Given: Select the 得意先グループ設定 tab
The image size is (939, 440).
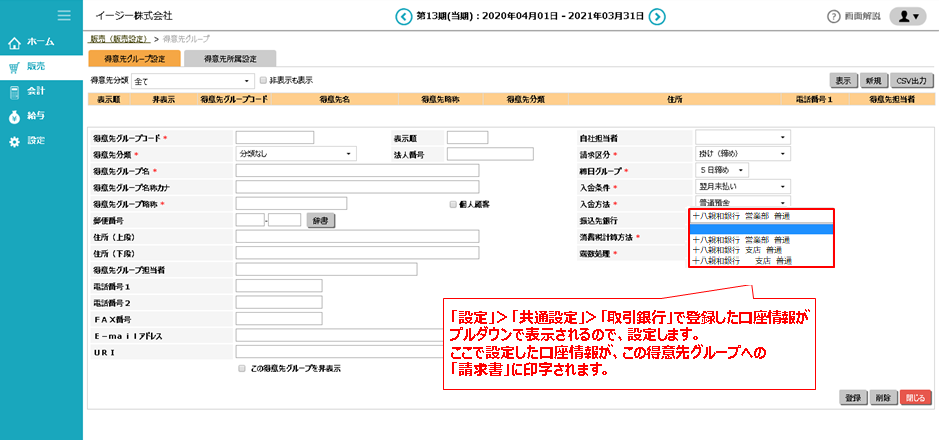Looking at the screenshot, I should point(135,59).
